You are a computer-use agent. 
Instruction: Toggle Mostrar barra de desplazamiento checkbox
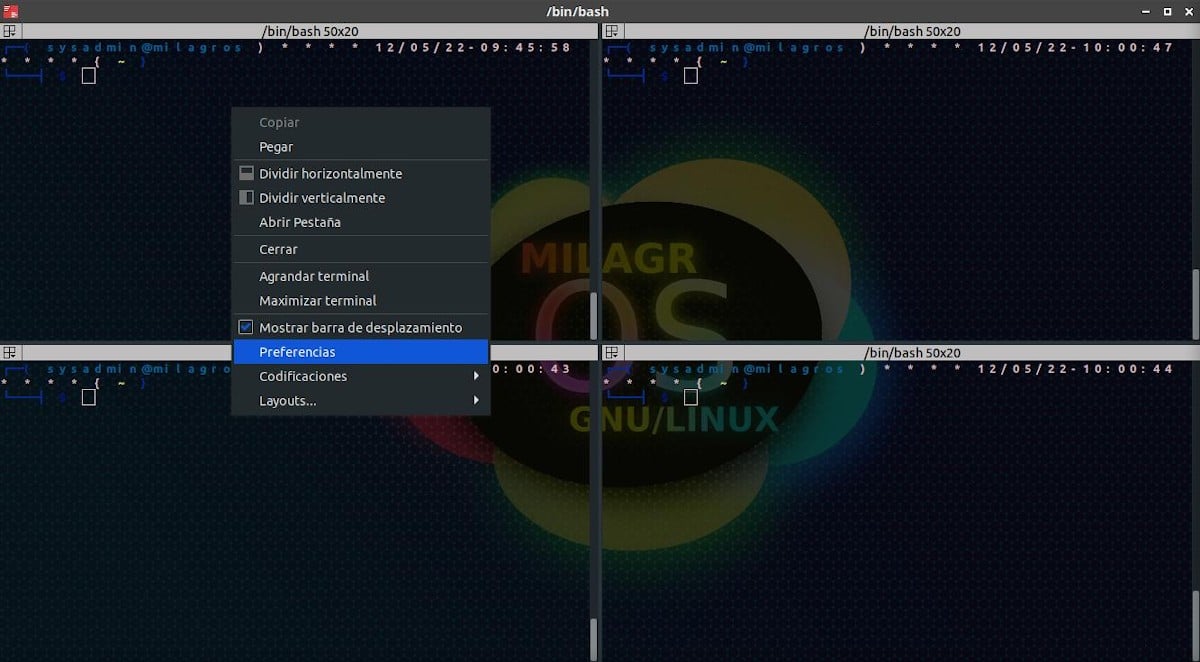[246, 327]
